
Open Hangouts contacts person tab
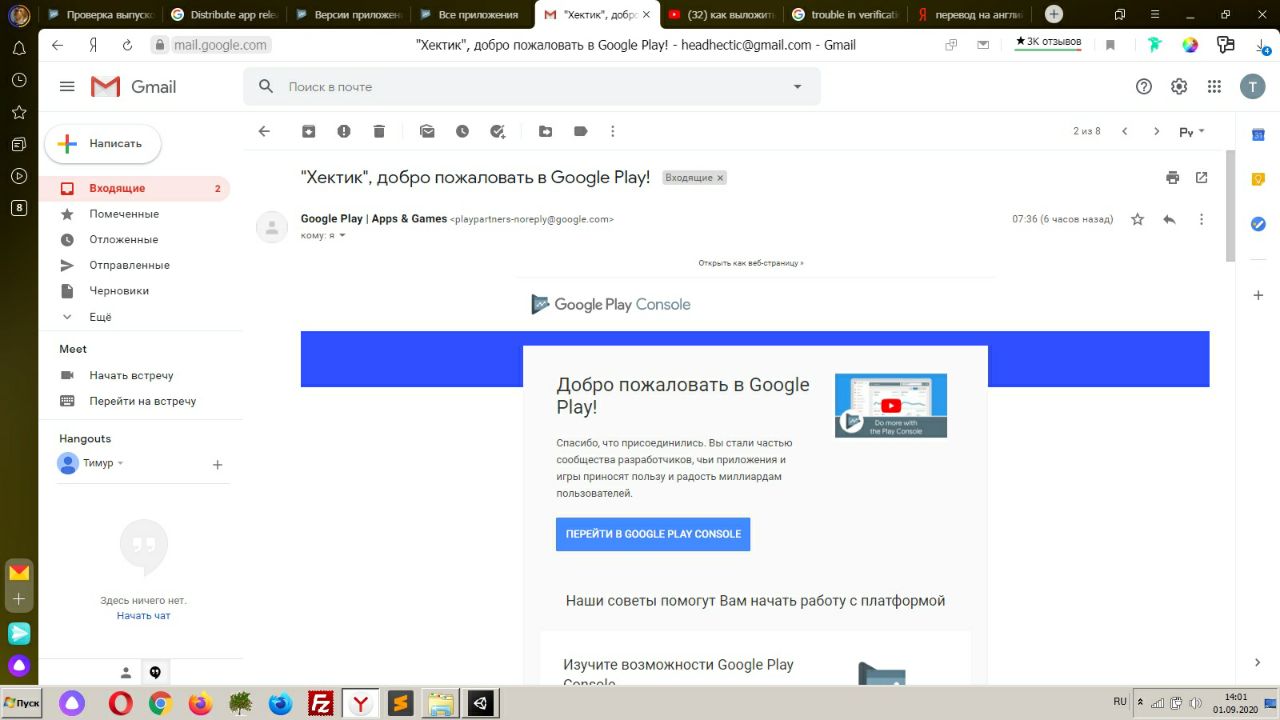coord(126,673)
